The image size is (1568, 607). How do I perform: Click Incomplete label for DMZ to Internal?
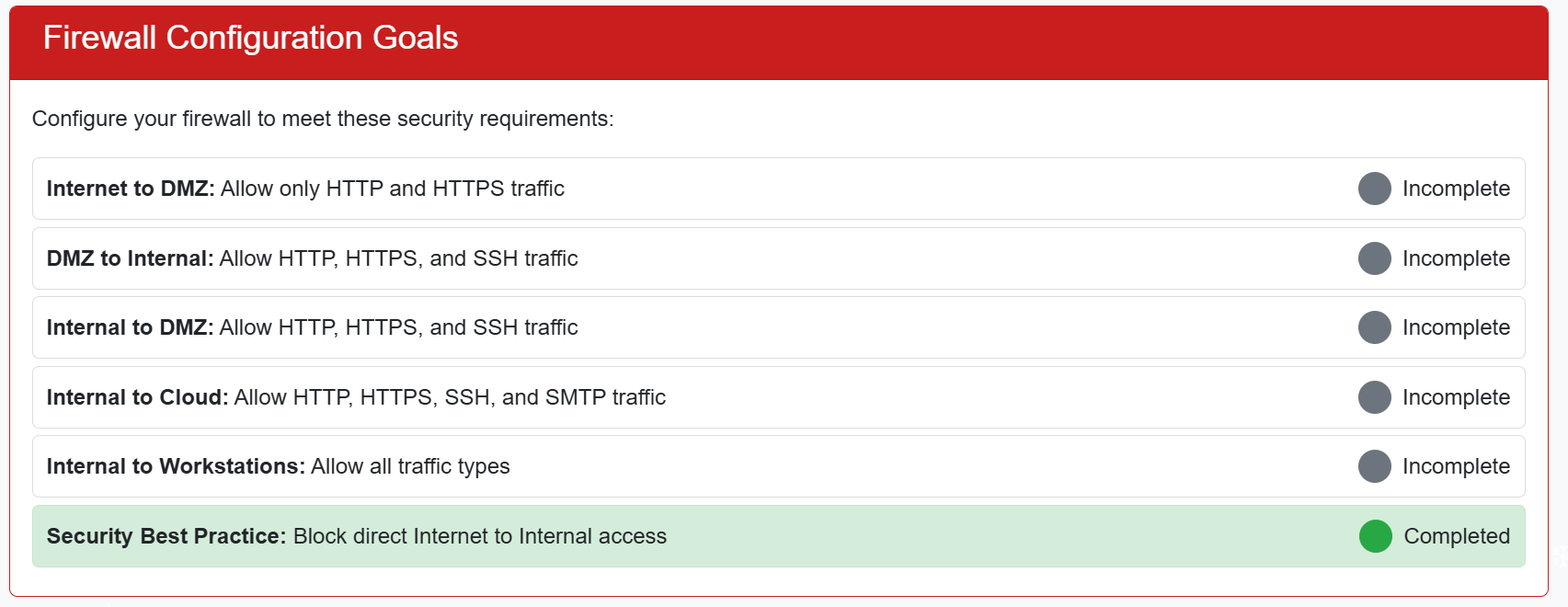(x=1456, y=258)
